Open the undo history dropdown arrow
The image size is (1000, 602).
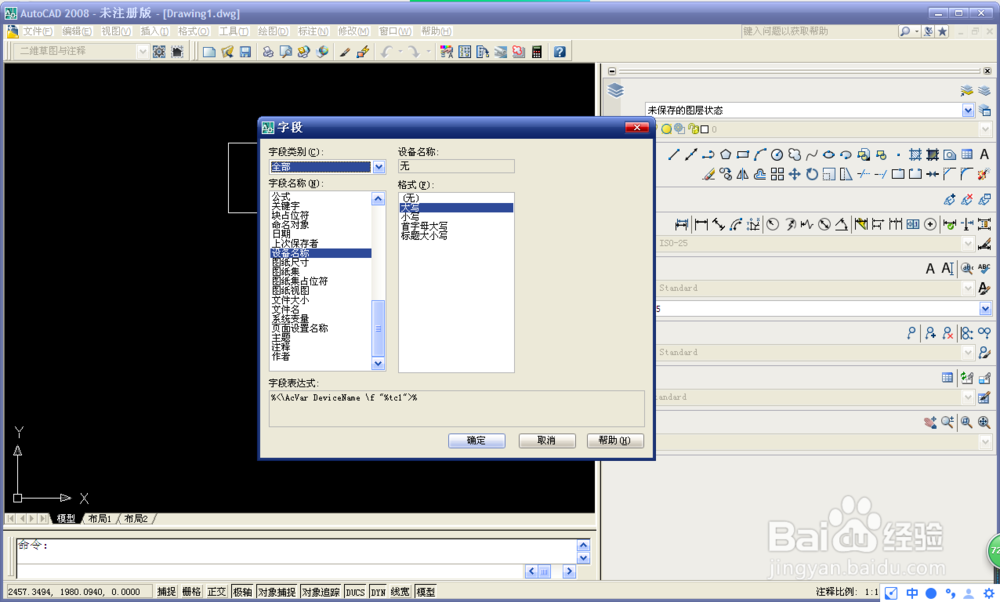pyautogui.click(x=401, y=52)
